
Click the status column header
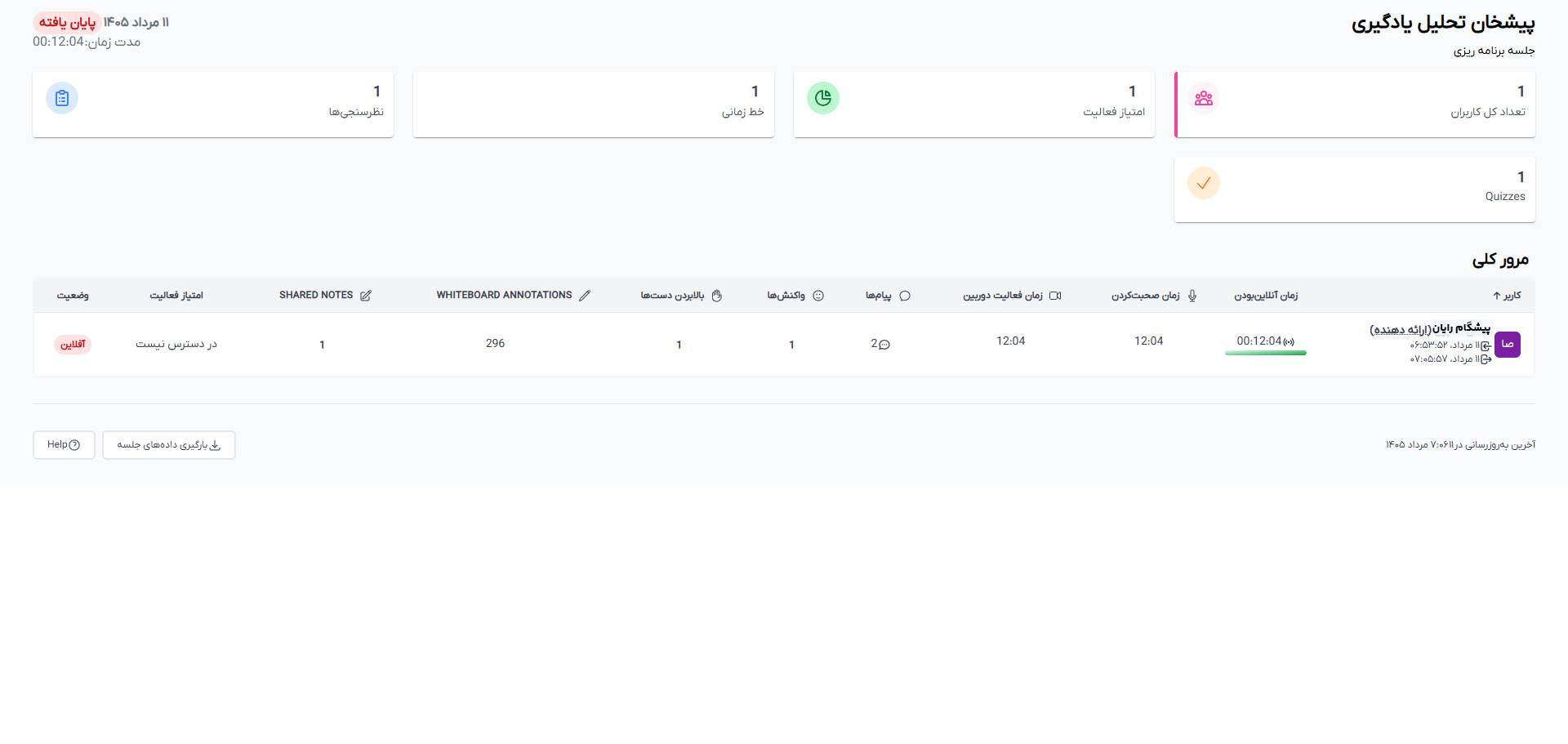[x=73, y=296]
